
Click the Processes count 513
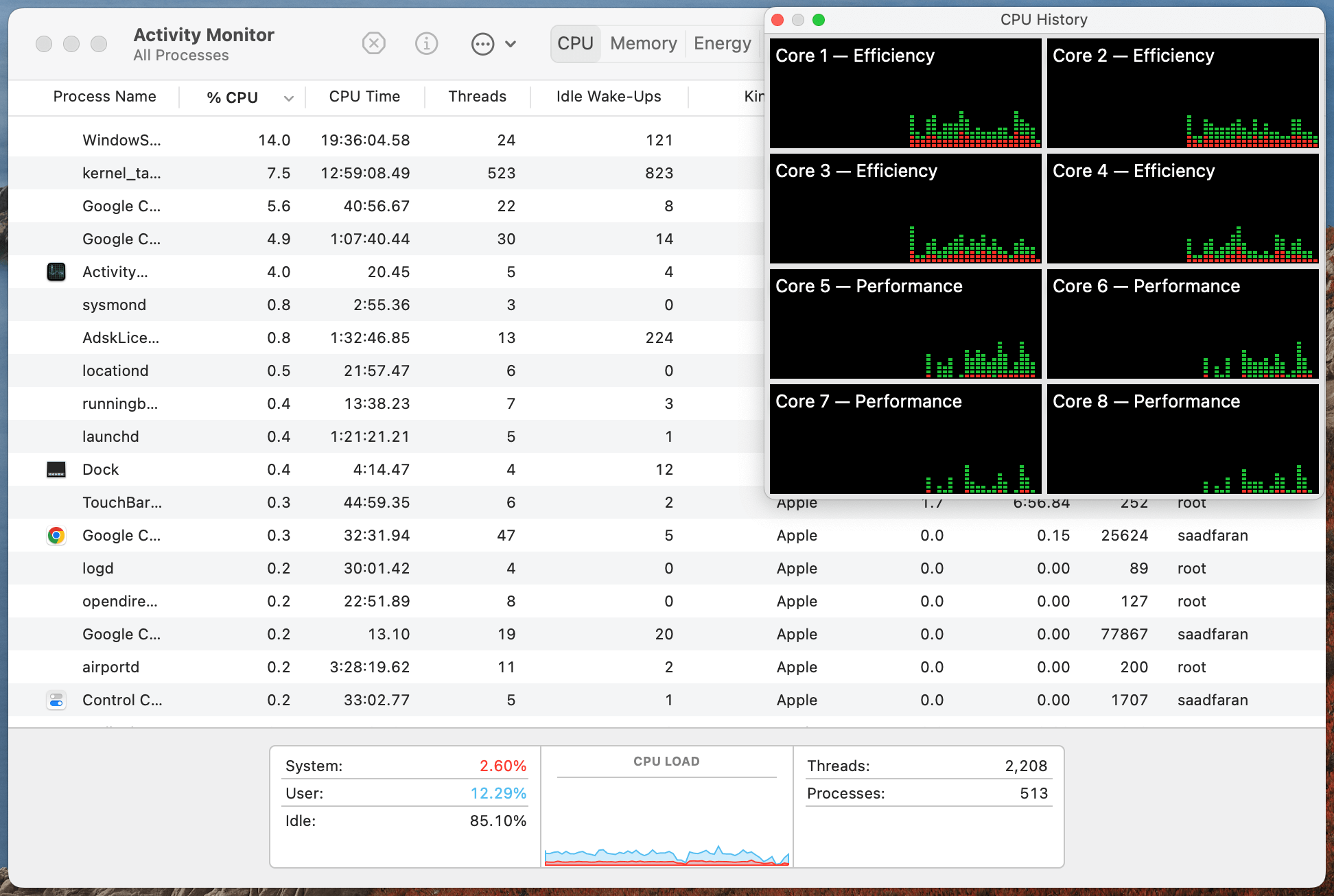tap(1034, 793)
